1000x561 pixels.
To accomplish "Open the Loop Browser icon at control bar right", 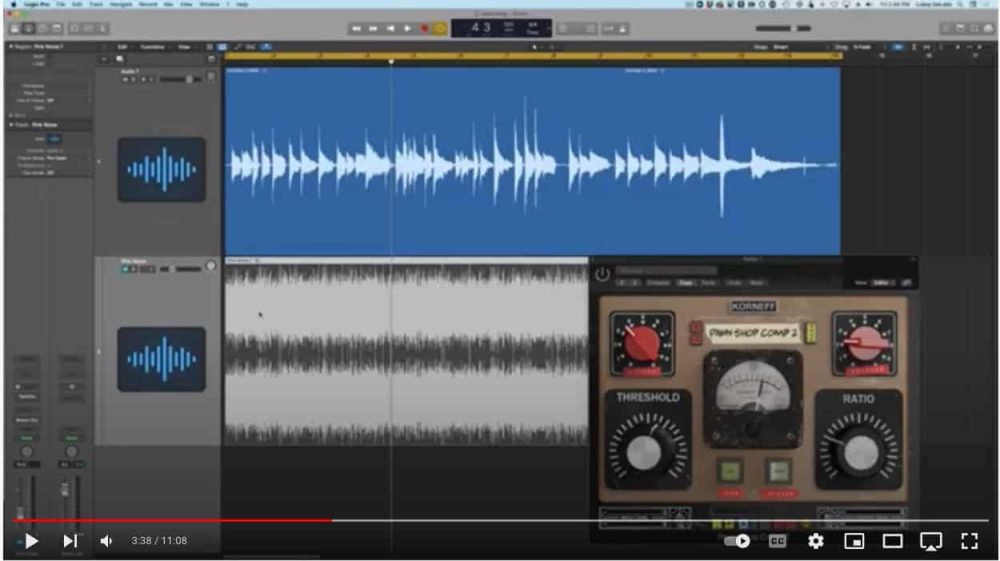I will pyautogui.click(x=974, y=29).
